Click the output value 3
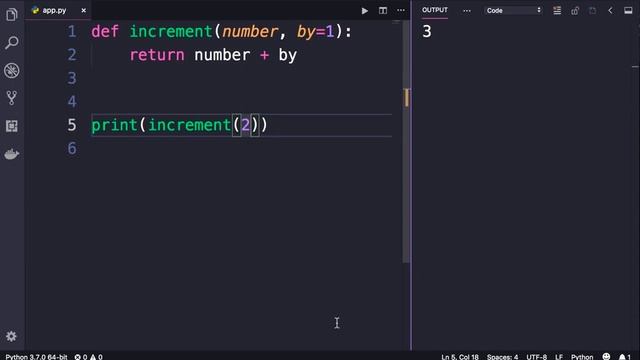 point(427,31)
